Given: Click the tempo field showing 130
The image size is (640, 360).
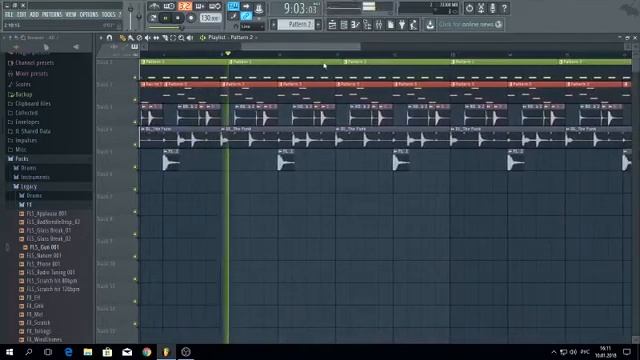Looking at the screenshot, I should 210,18.
